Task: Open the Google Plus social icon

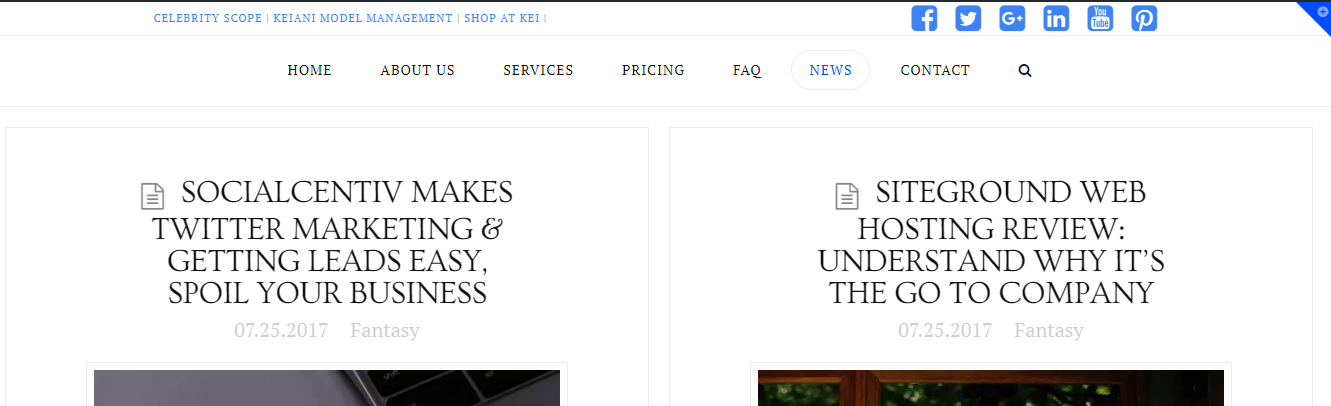Action: pyautogui.click(x=1012, y=18)
